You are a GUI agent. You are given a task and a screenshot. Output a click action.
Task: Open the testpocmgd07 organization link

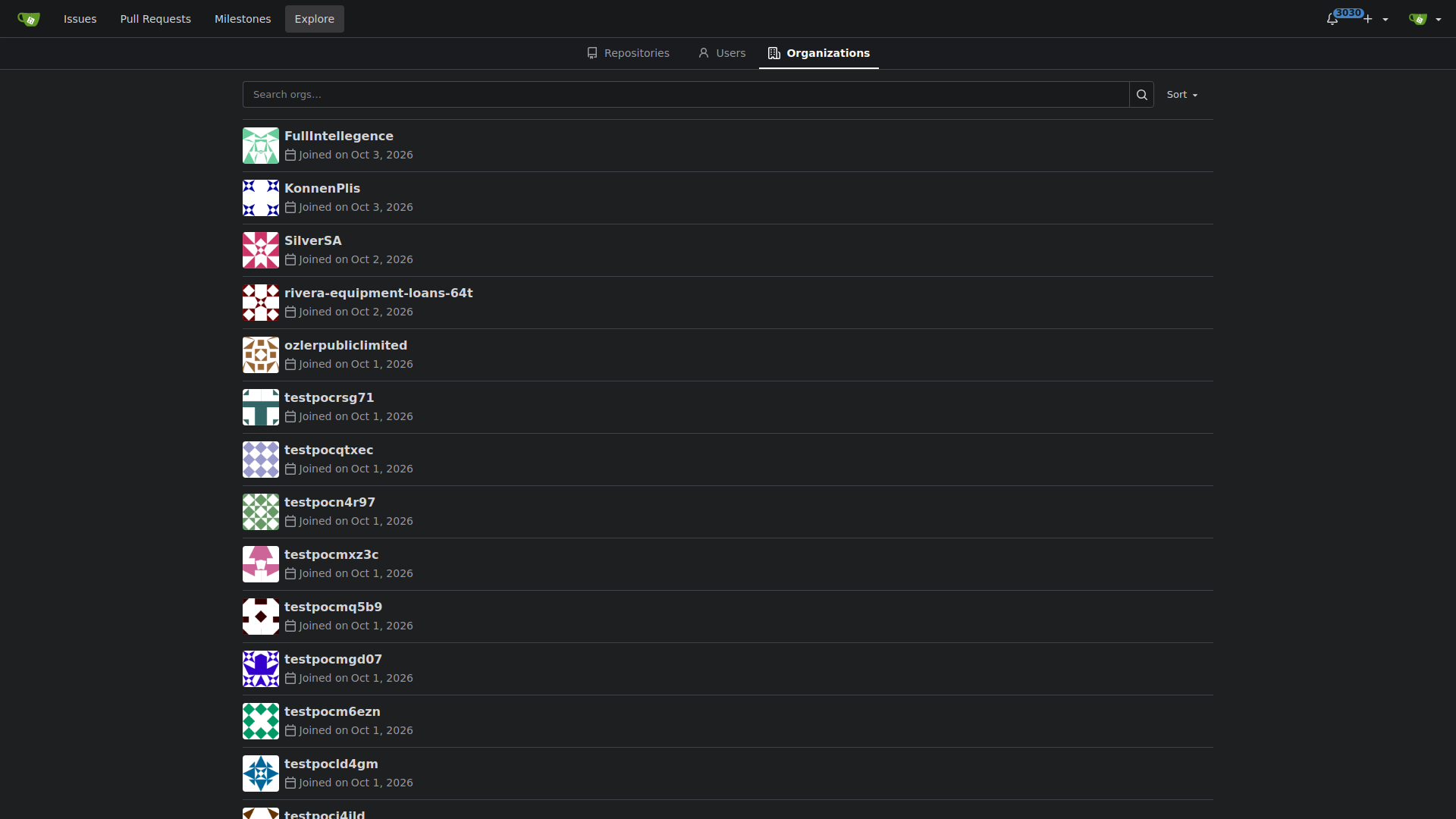coord(333,659)
